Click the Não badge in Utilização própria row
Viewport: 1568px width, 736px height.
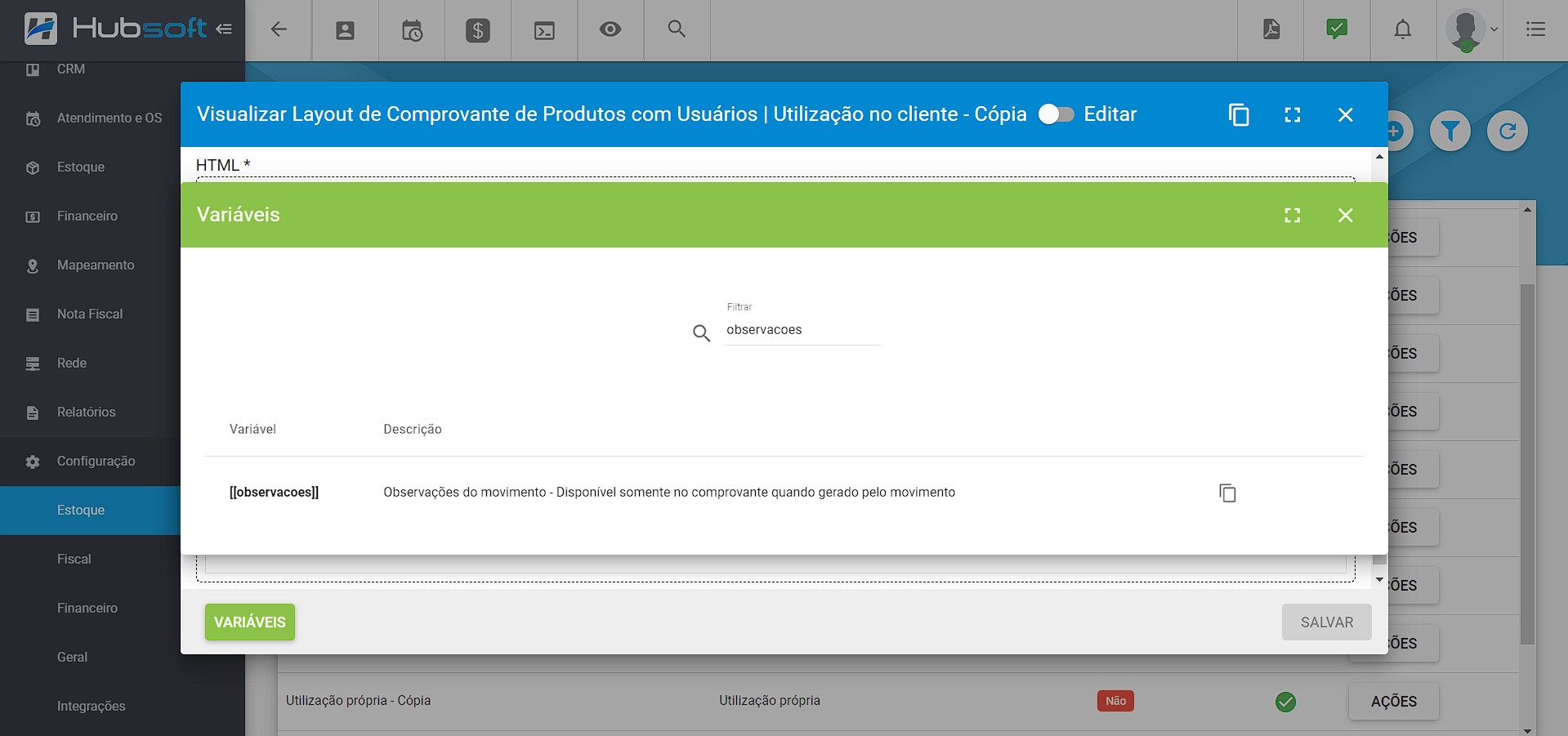click(x=1115, y=701)
